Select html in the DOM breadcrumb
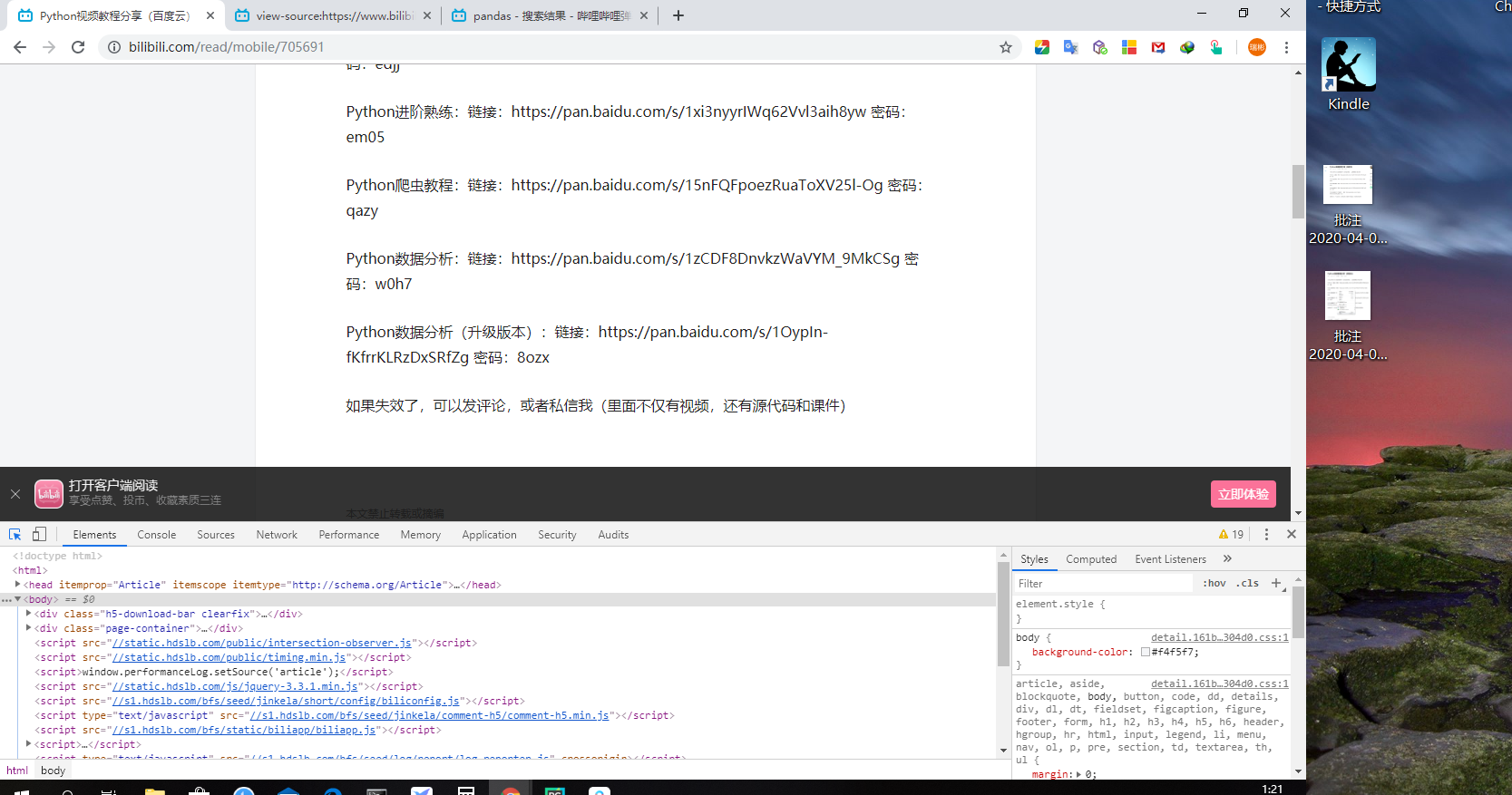1512x795 pixels. pos(17,771)
